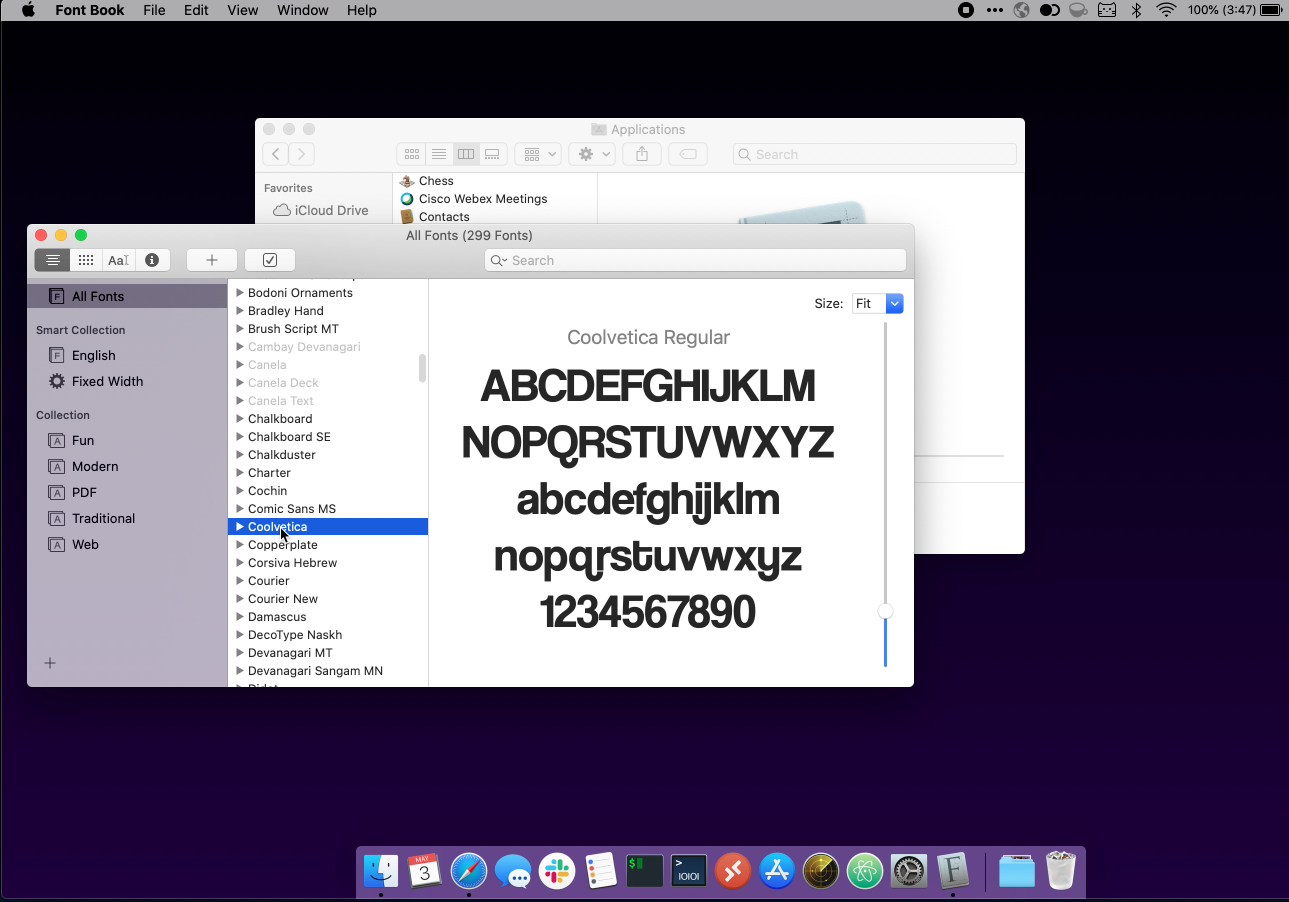This screenshot has width=1289, height=902.
Task: Open the Window menu
Action: [x=302, y=10]
